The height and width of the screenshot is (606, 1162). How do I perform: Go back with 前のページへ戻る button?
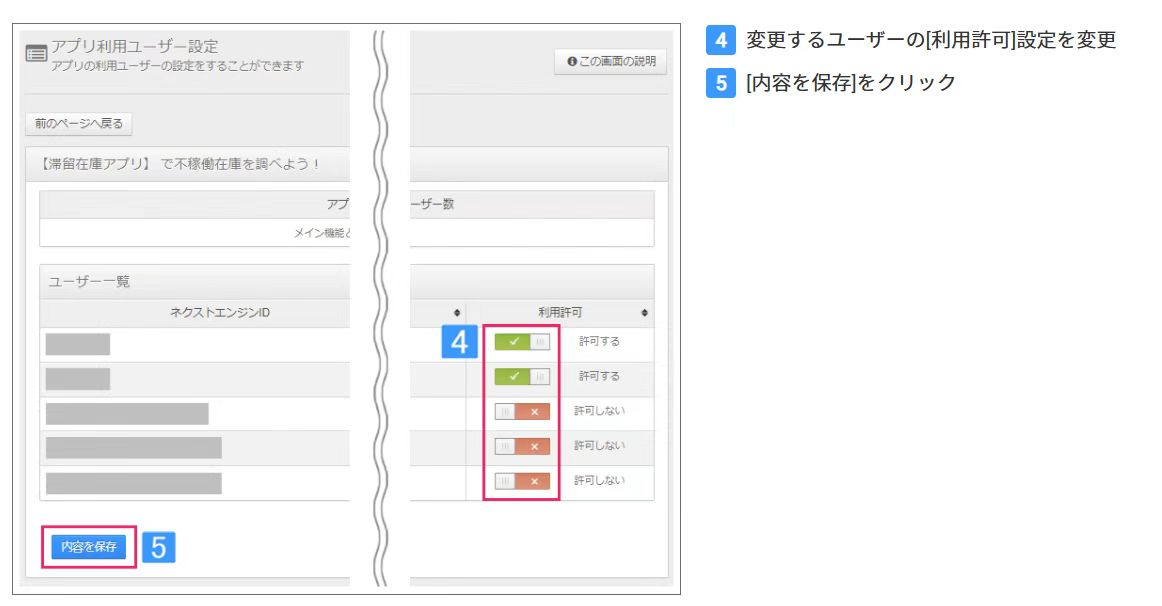click(x=78, y=124)
